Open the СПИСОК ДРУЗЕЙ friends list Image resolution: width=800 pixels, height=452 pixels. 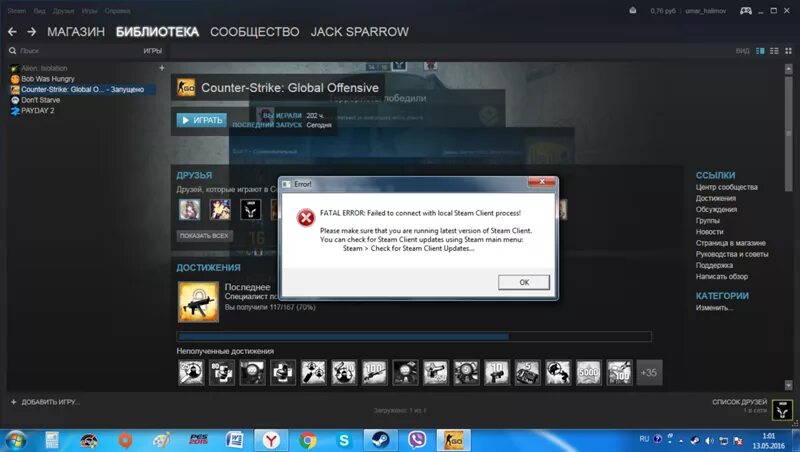740,402
